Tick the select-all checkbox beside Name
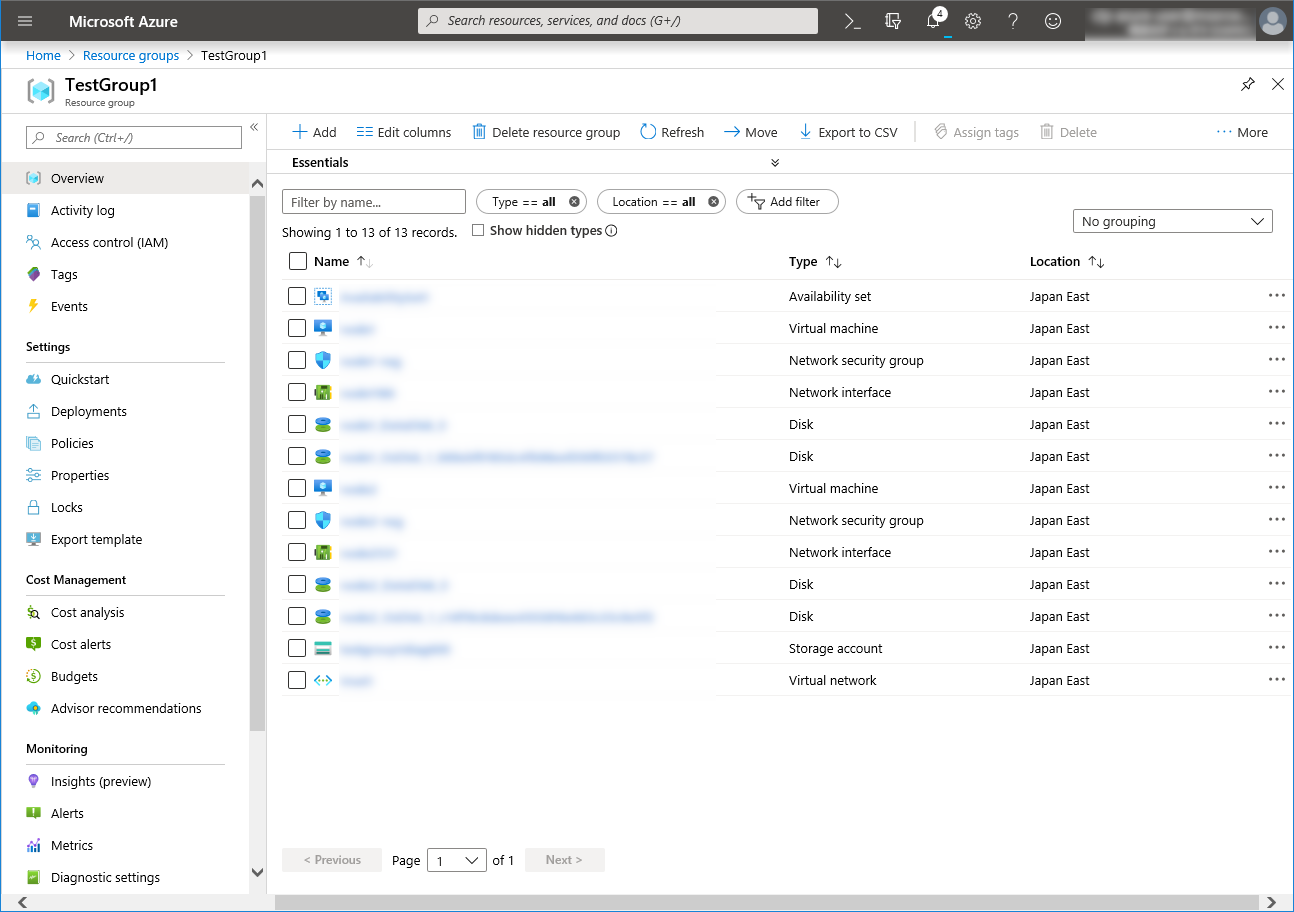This screenshot has height=912, width=1294. tap(297, 262)
